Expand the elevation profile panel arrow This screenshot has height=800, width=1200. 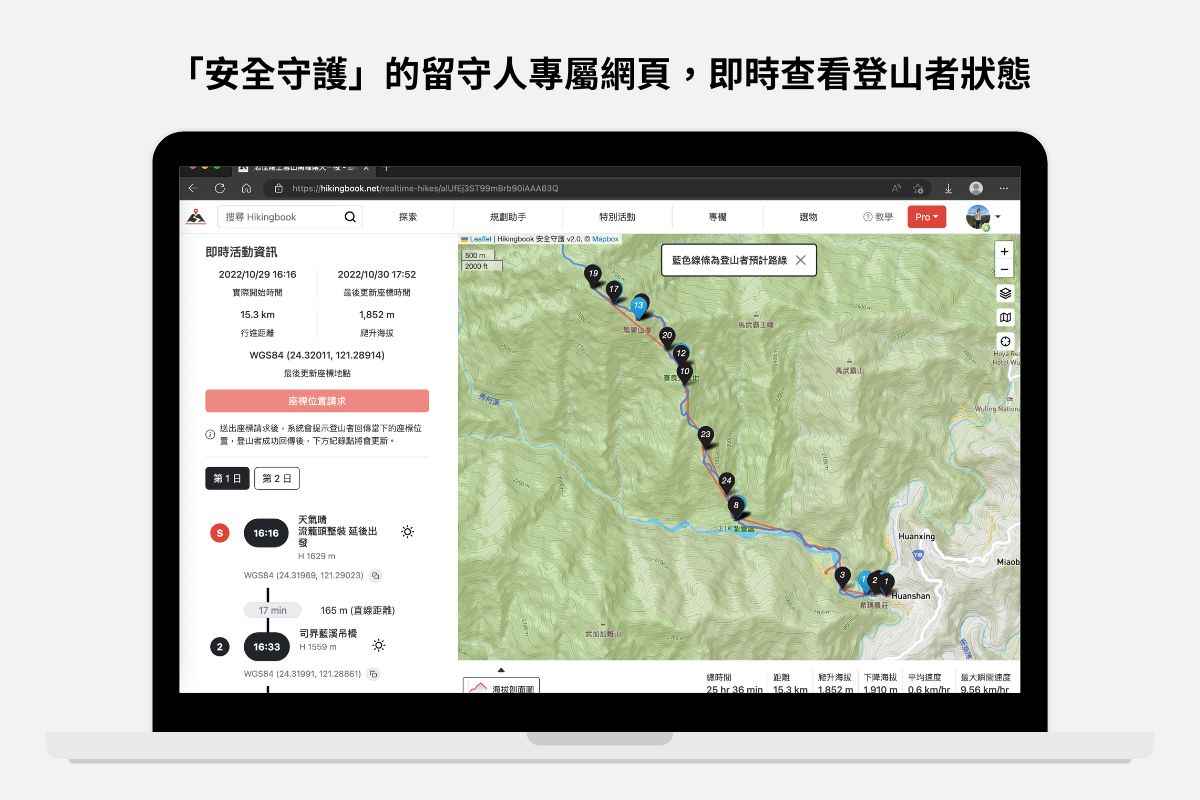tap(501, 670)
